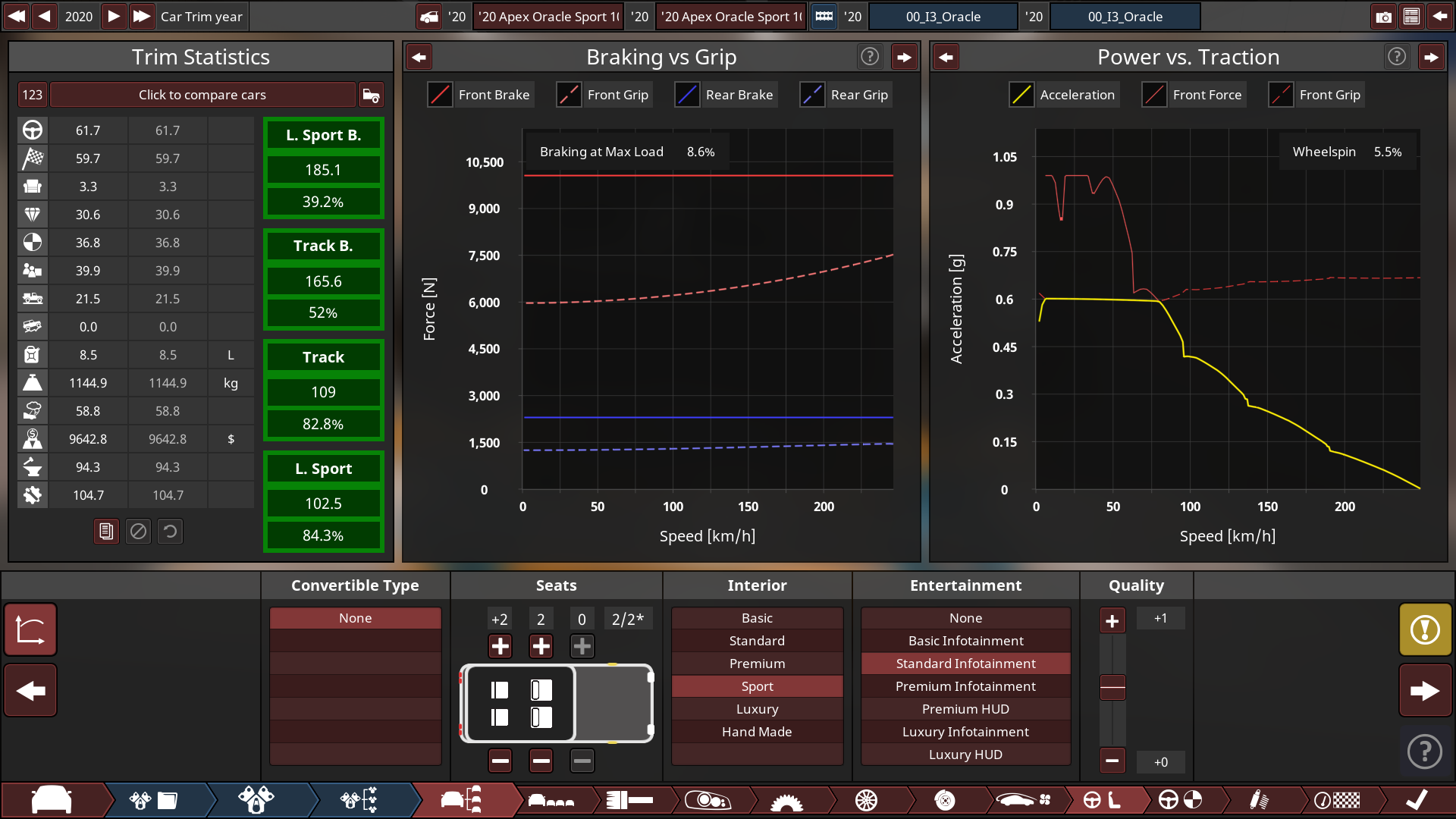Open the detailed stats document icon

(106, 532)
